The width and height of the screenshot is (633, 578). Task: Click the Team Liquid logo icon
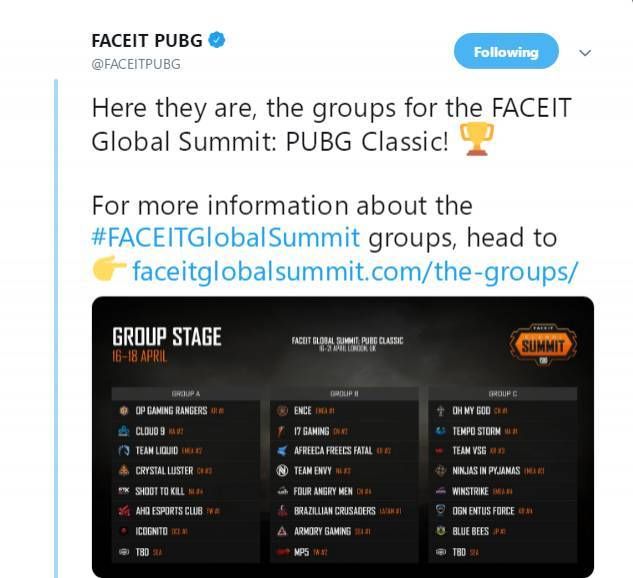pyautogui.click(x=124, y=451)
